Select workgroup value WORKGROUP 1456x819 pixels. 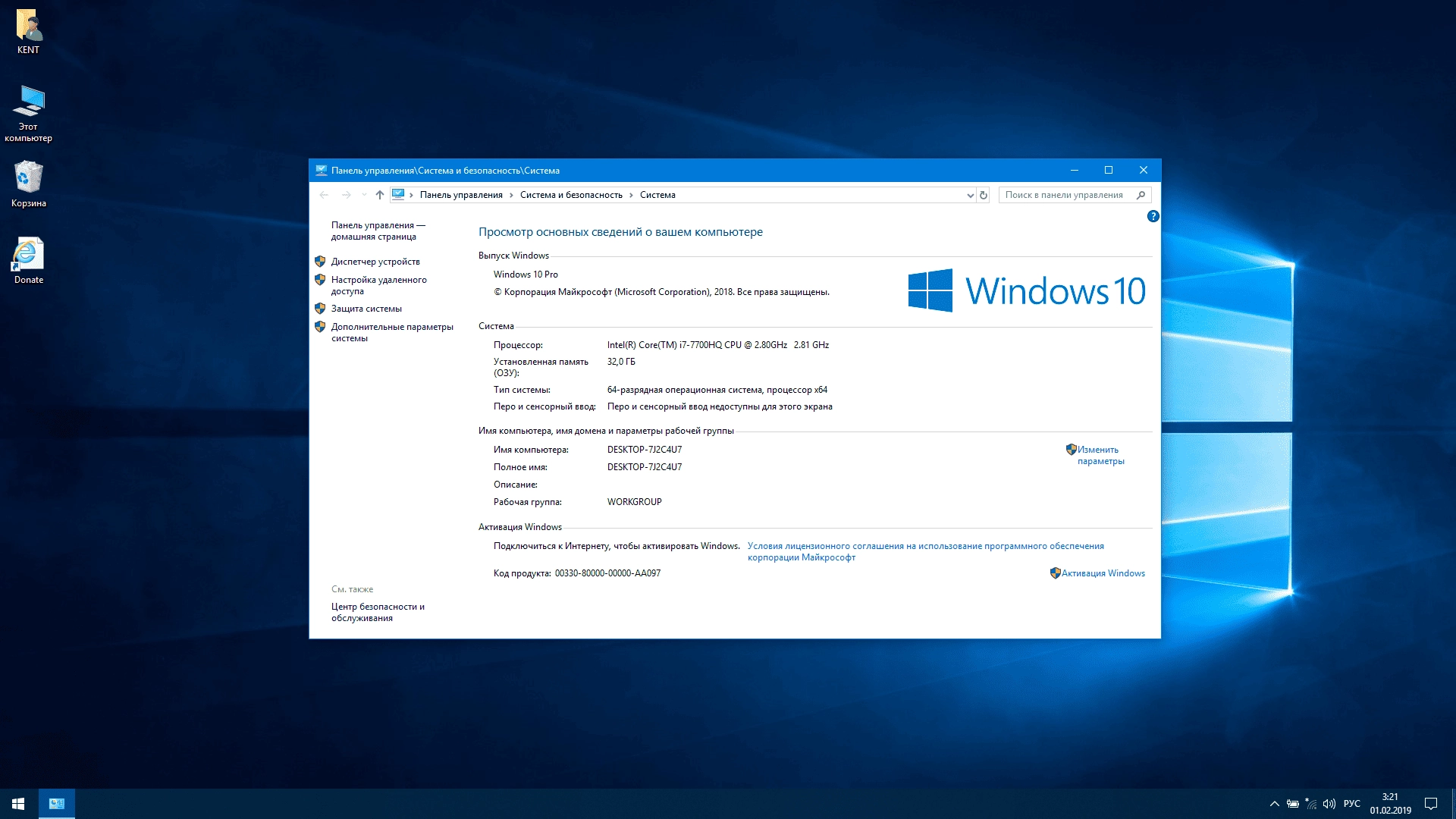[x=634, y=502]
